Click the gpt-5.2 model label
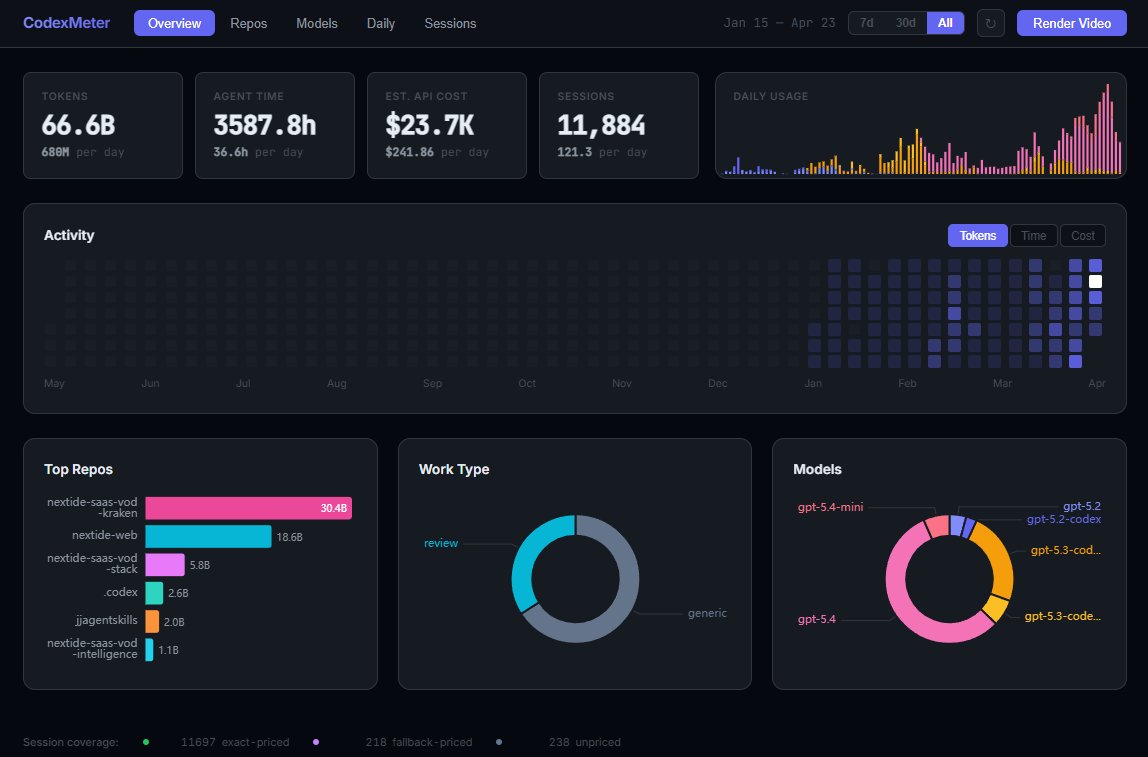The height and width of the screenshot is (757, 1148). 1081,506
